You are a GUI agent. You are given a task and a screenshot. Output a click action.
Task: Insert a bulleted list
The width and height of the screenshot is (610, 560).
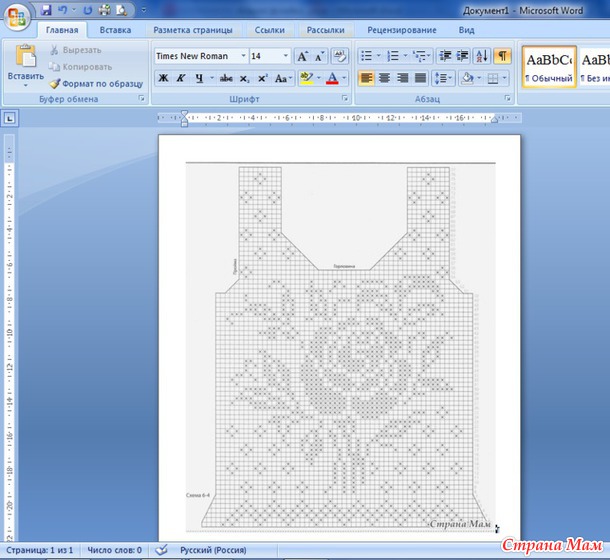(366, 56)
